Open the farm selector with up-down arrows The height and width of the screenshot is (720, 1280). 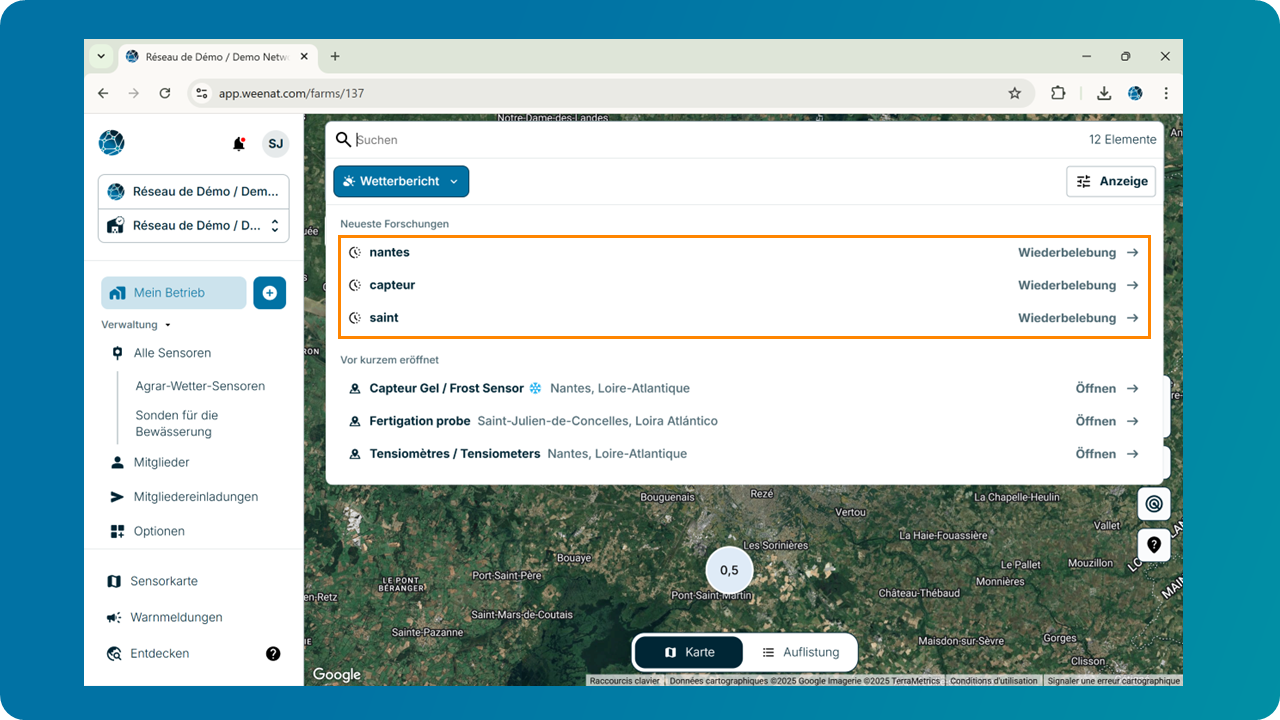click(194, 225)
